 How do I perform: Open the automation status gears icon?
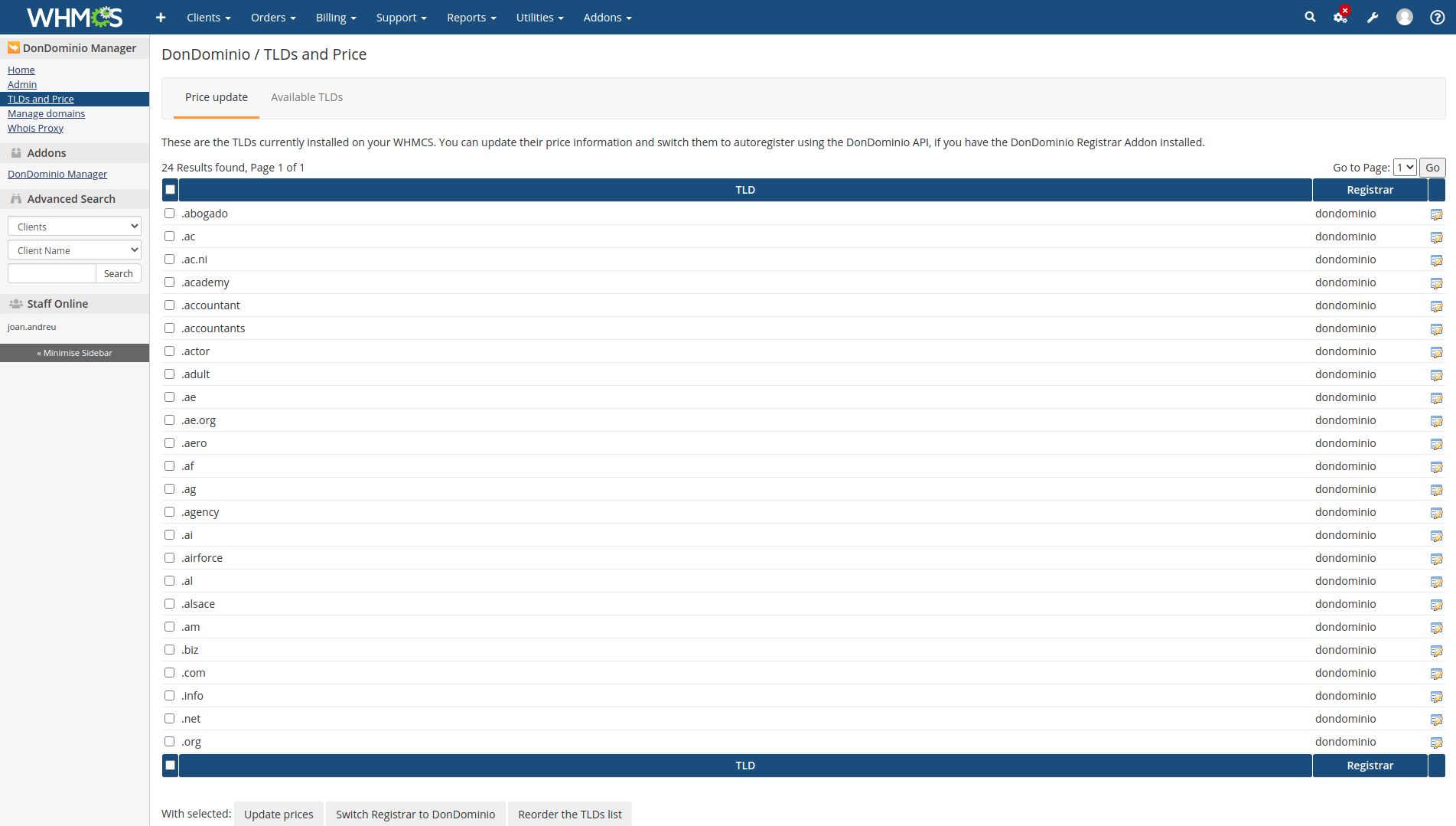point(1341,17)
